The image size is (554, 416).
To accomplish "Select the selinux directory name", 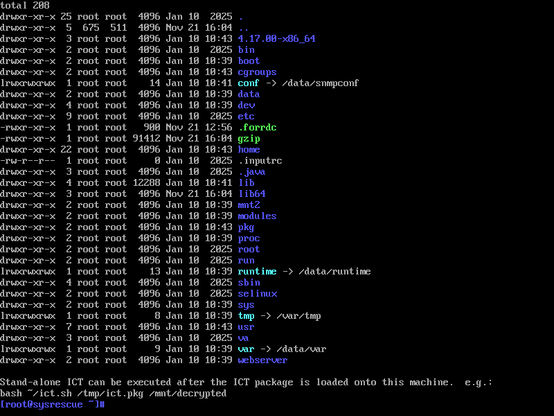I will pyautogui.click(x=257, y=294).
